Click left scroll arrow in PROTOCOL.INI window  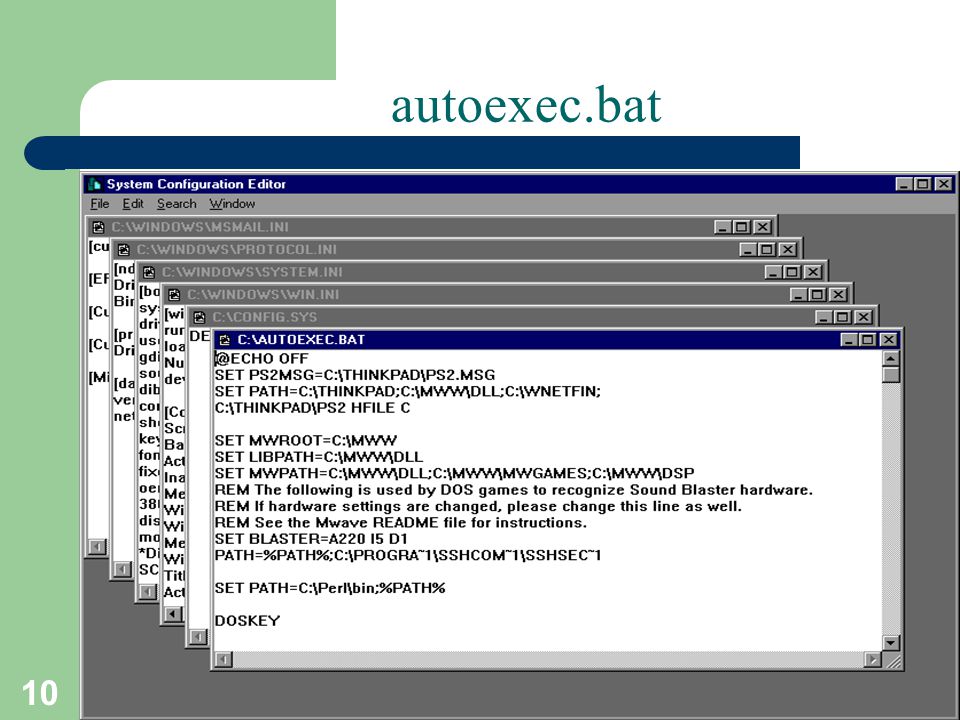pos(122,569)
